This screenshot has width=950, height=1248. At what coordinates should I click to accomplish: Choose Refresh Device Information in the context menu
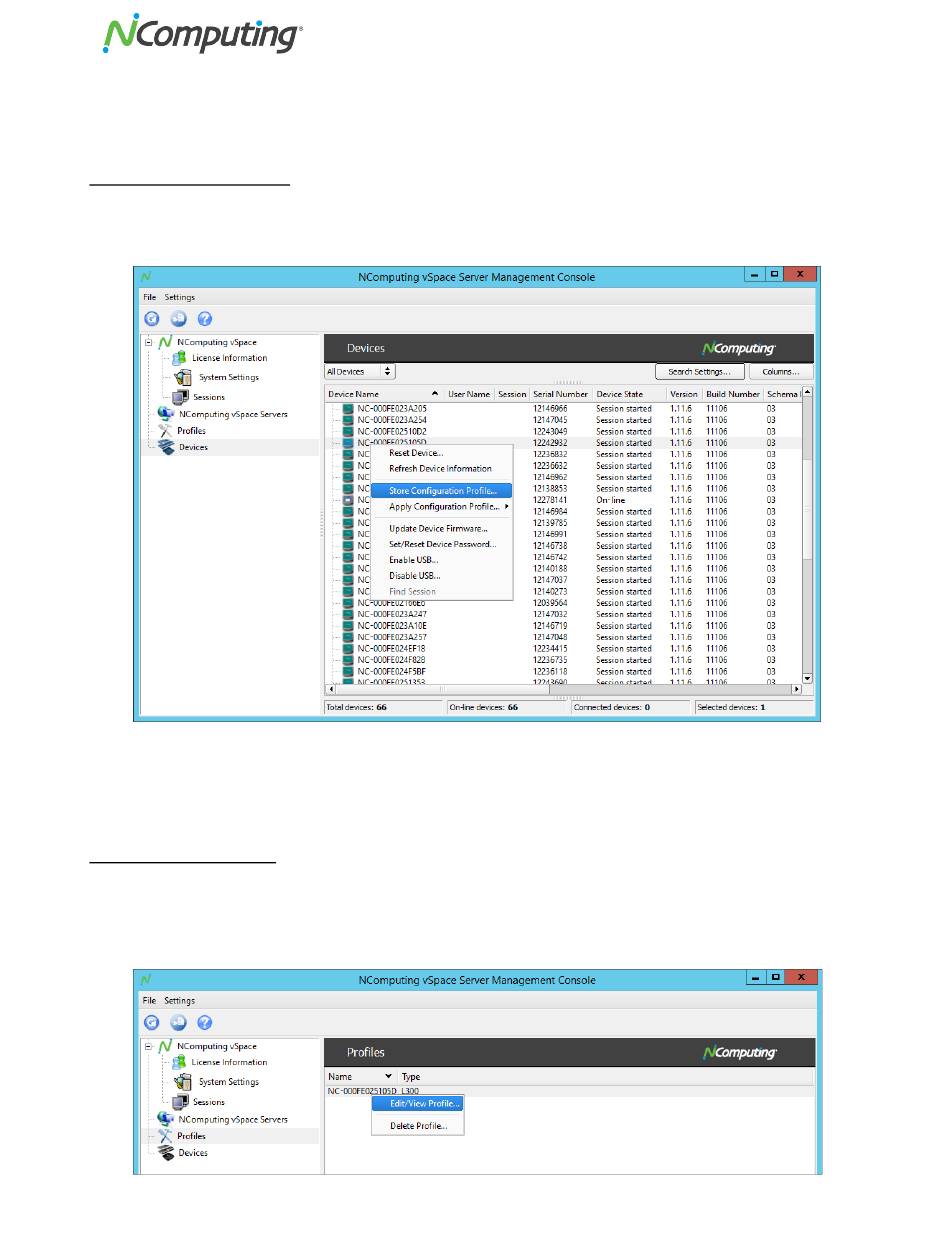pos(440,468)
